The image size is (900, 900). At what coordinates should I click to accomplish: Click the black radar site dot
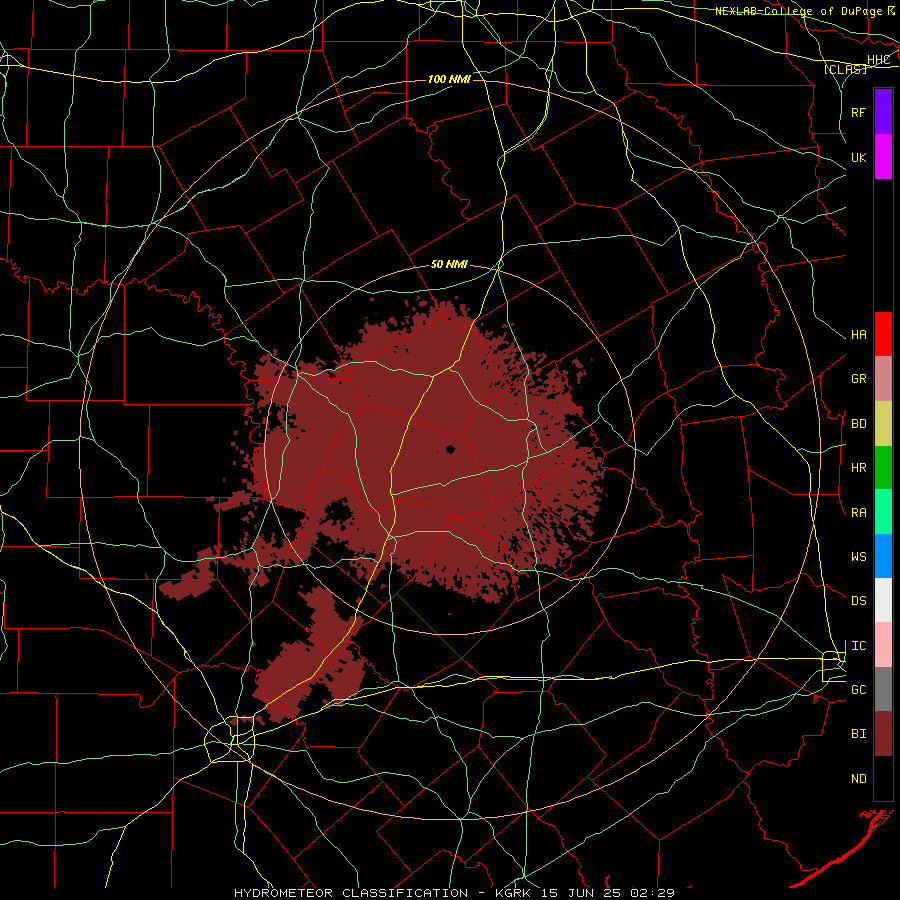click(x=451, y=449)
